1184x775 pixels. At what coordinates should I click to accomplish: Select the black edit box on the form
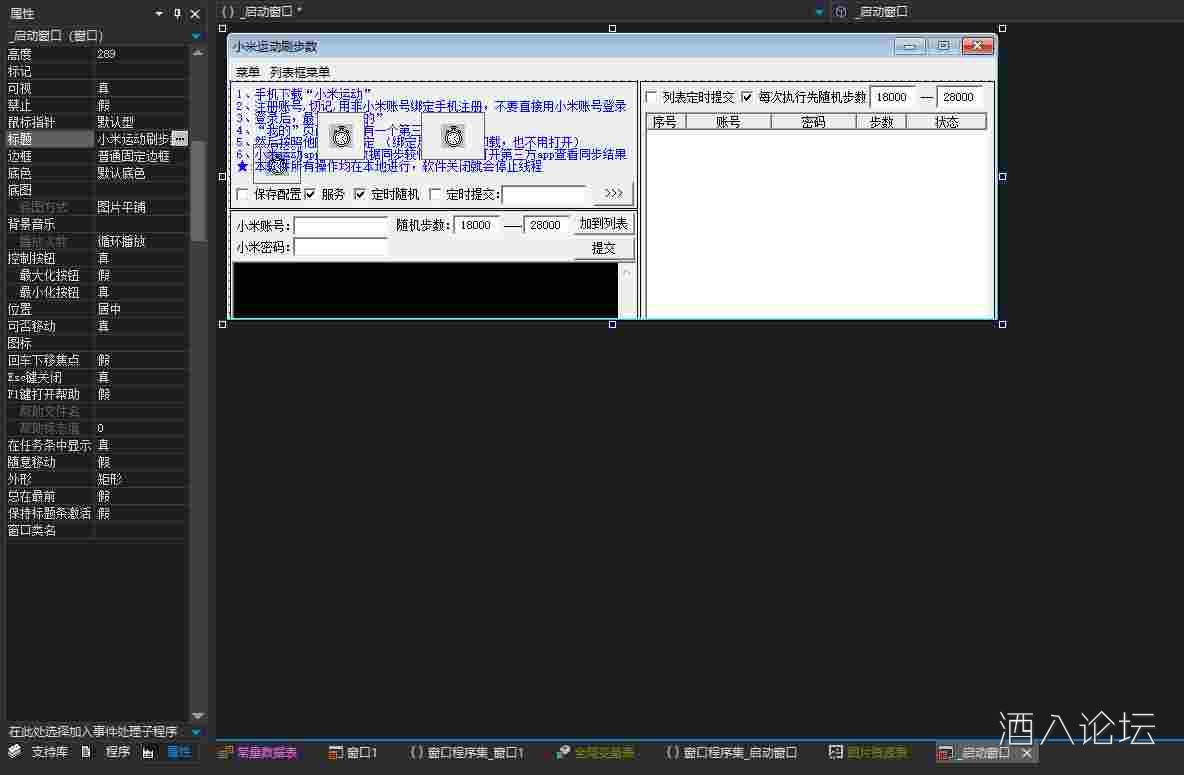click(x=425, y=290)
